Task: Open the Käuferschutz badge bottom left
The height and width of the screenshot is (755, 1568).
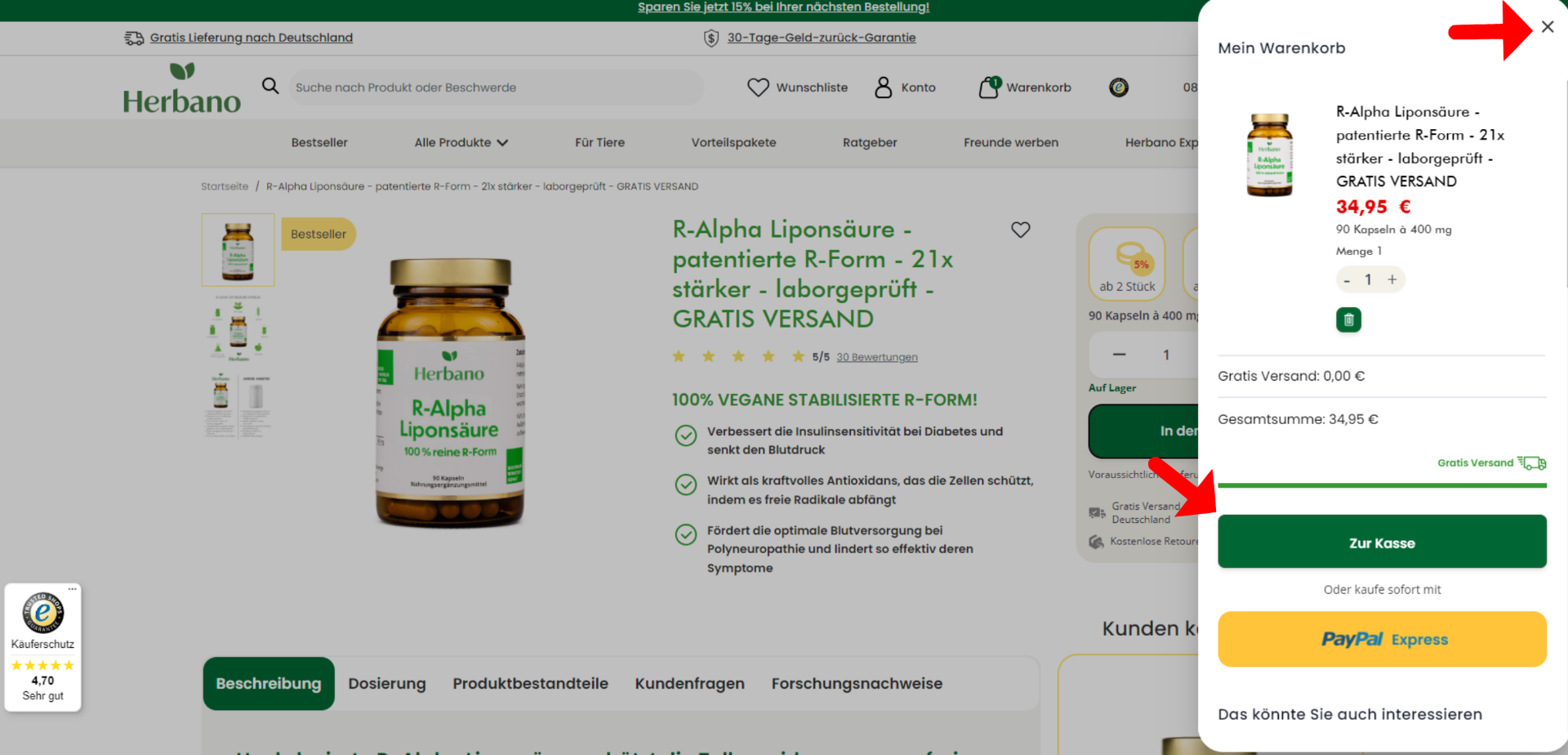Action: 42,646
